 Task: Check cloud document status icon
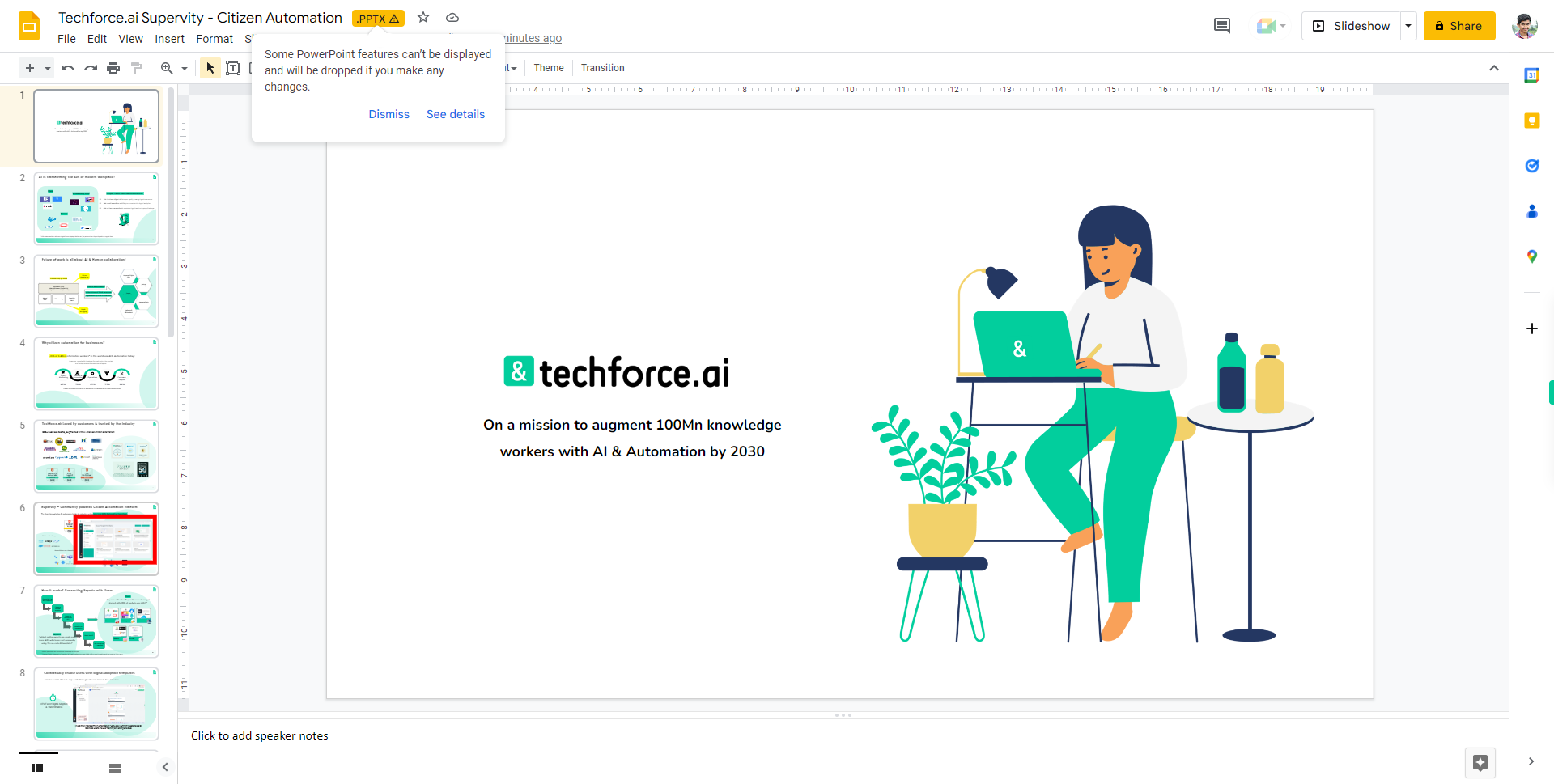452,17
